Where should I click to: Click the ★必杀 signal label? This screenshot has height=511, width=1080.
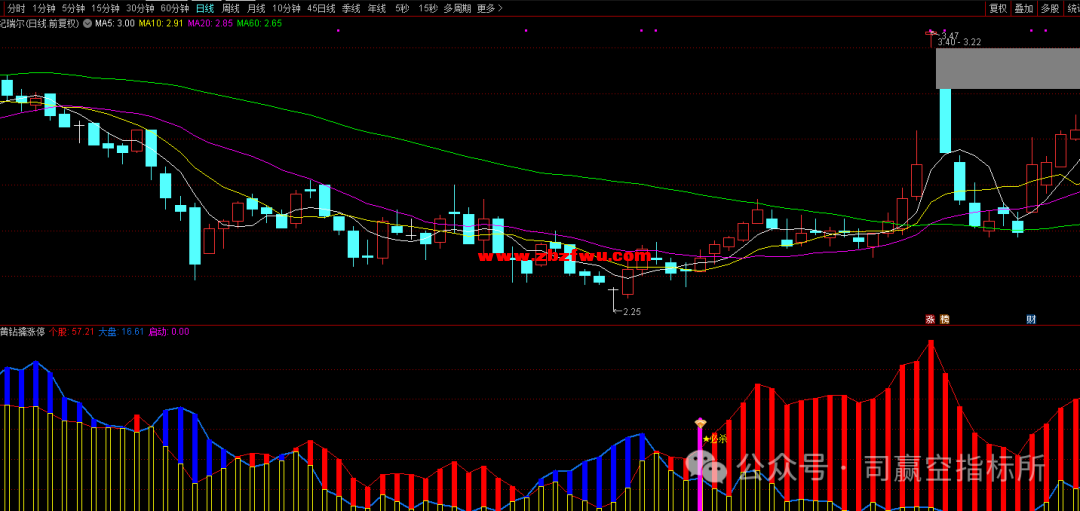click(714, 438)
